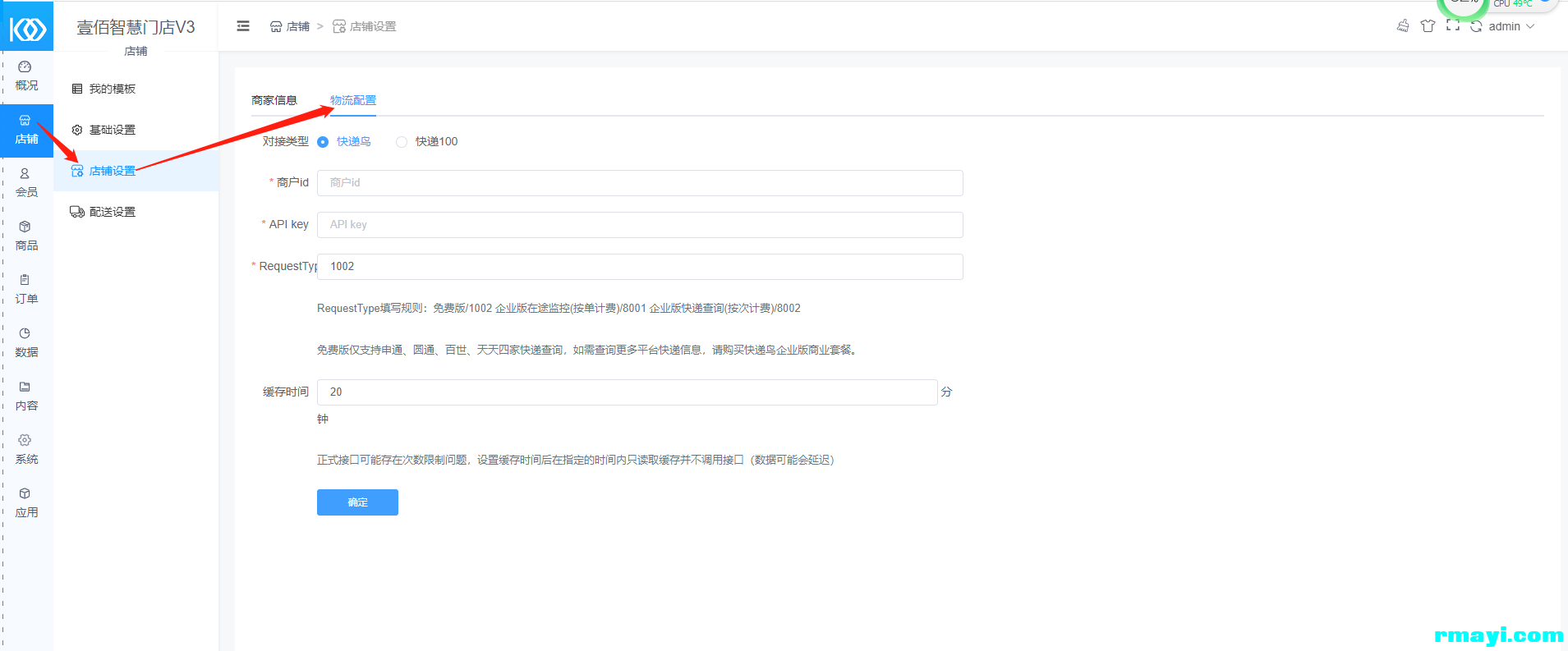
Task: Click the CPU temperature widget at top-right
Action: (1513, 4)
